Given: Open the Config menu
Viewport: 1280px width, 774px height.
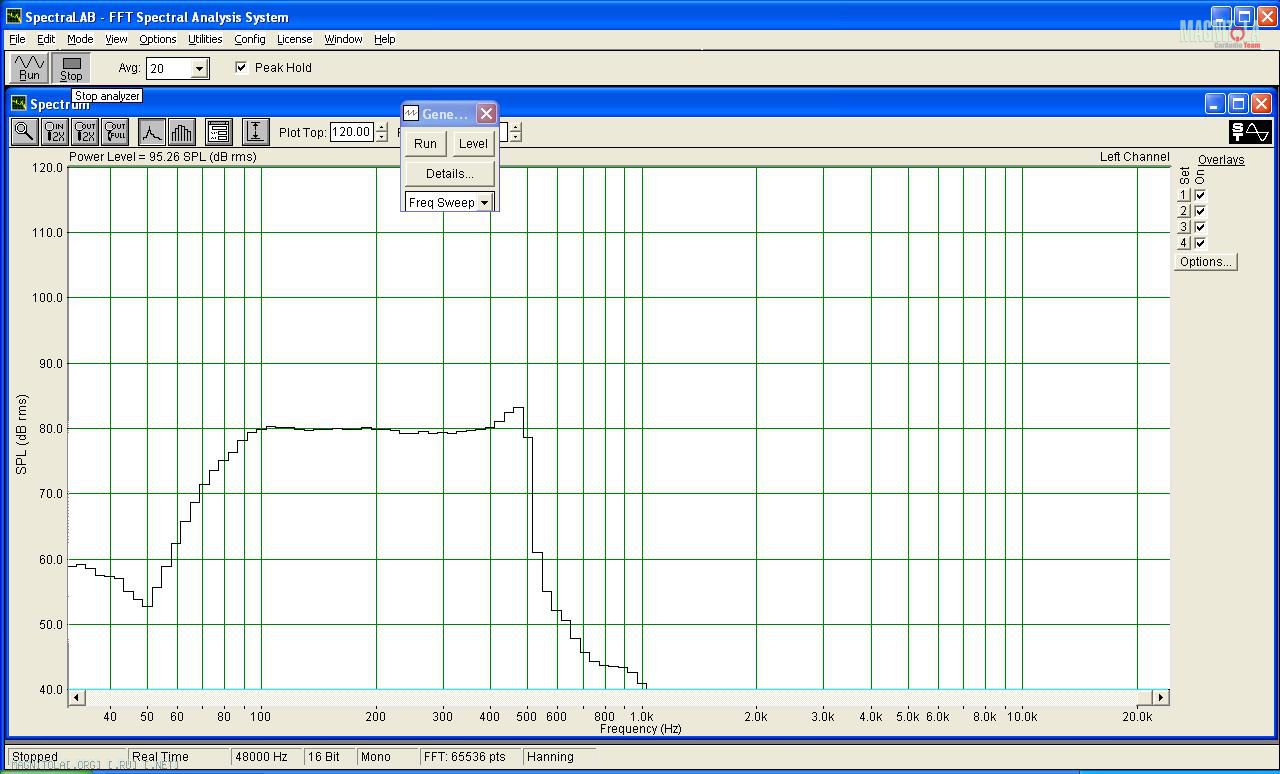Looking at the screenshot, I should (250, 39).
